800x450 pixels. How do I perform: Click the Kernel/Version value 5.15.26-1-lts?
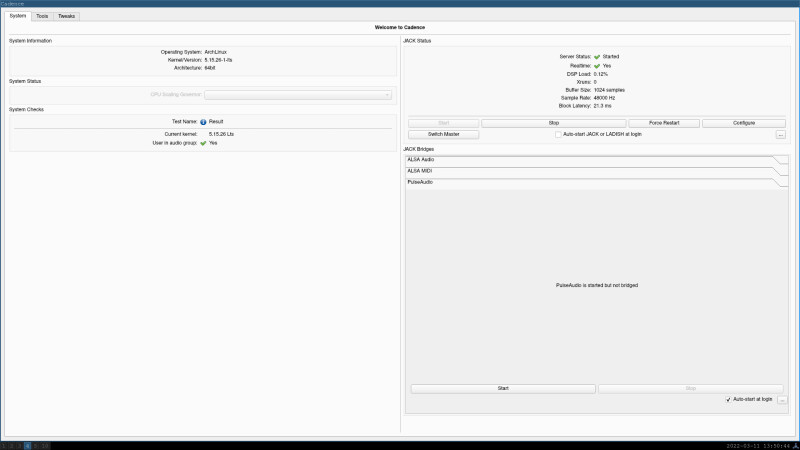tap(218, 60)
